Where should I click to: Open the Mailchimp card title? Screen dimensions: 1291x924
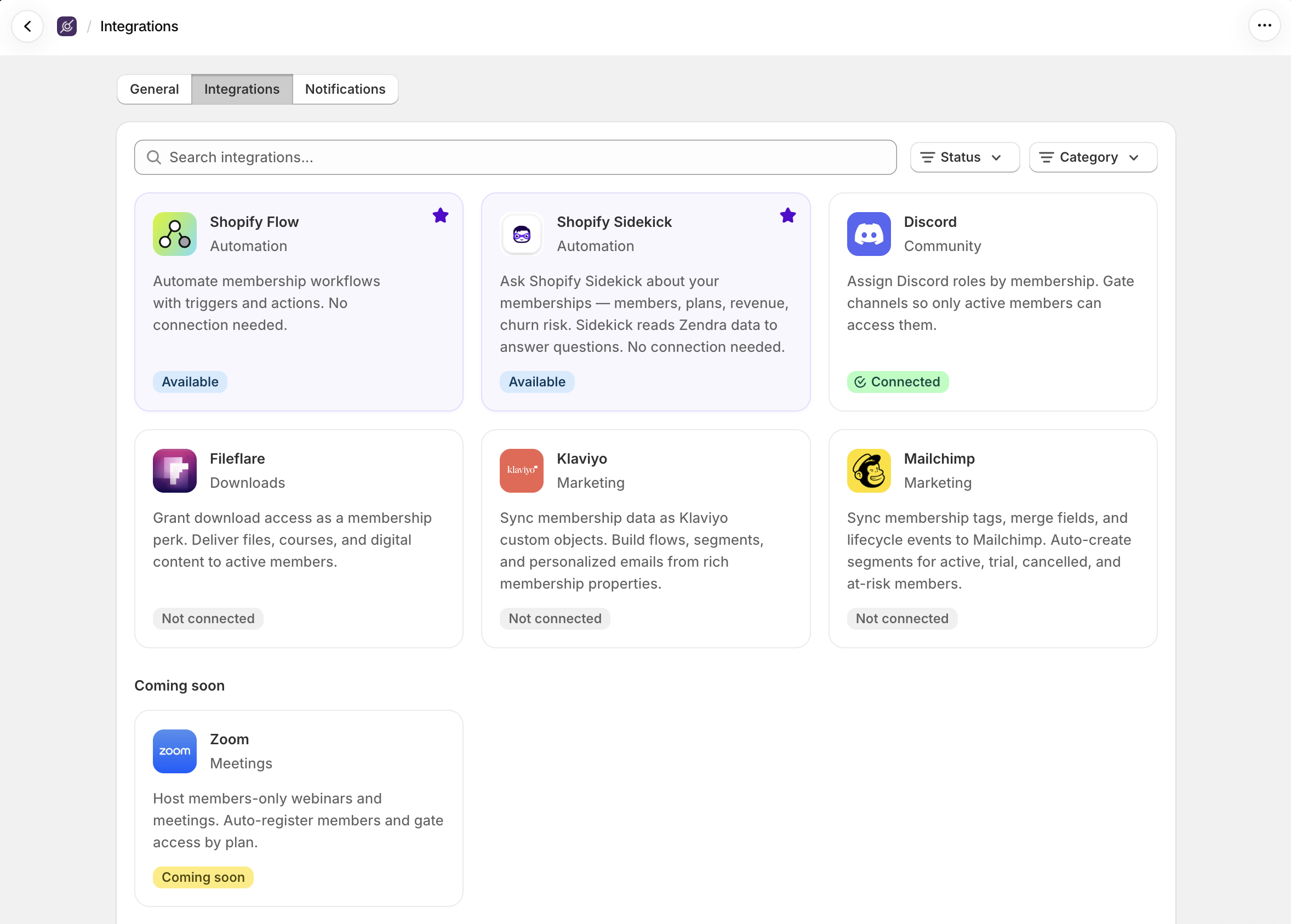click(x=939, y=459)
